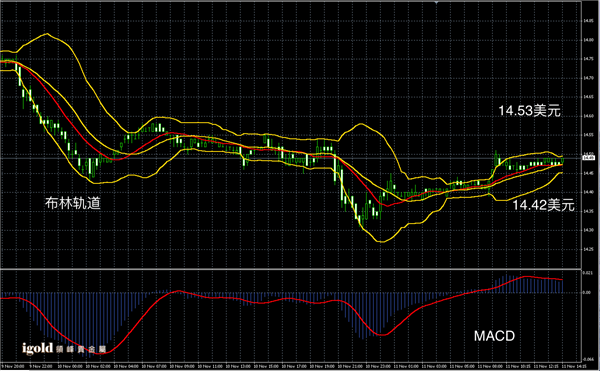The height and width of the screenshot is (371, 600).
Task: Click the 14.25 level on price axis
Action: click(x=589, y=249)
